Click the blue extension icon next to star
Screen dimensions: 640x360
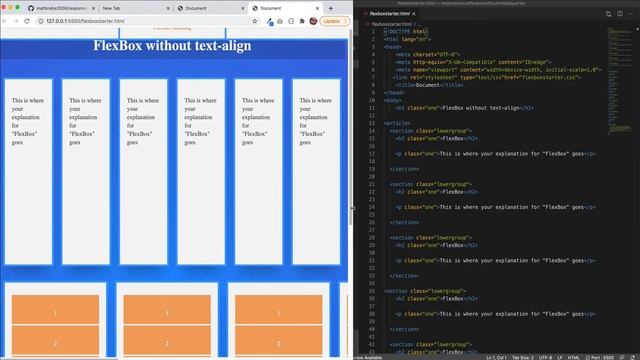click(270, 22)
